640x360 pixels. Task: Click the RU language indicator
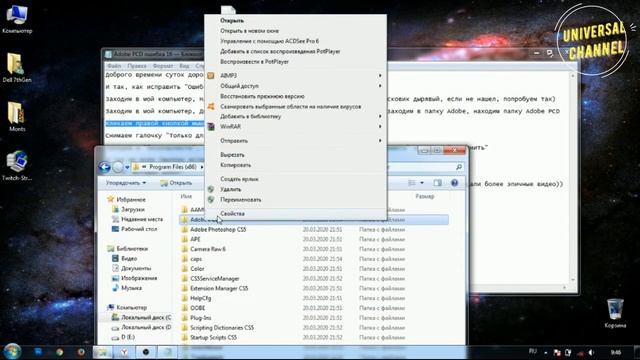pos(533,351)
